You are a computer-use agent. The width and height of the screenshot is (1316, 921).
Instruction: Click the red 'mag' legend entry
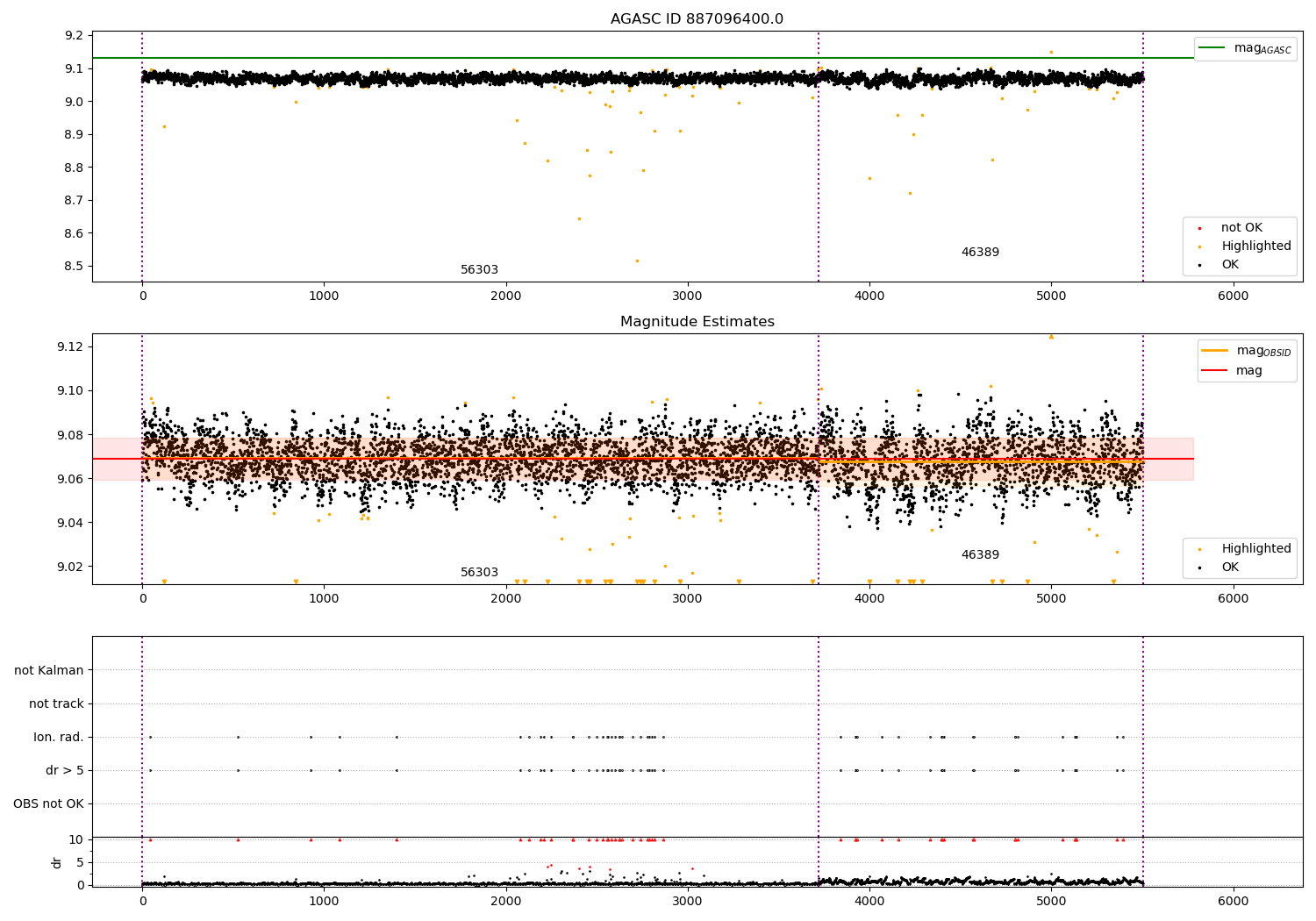tap(1232, 370)
